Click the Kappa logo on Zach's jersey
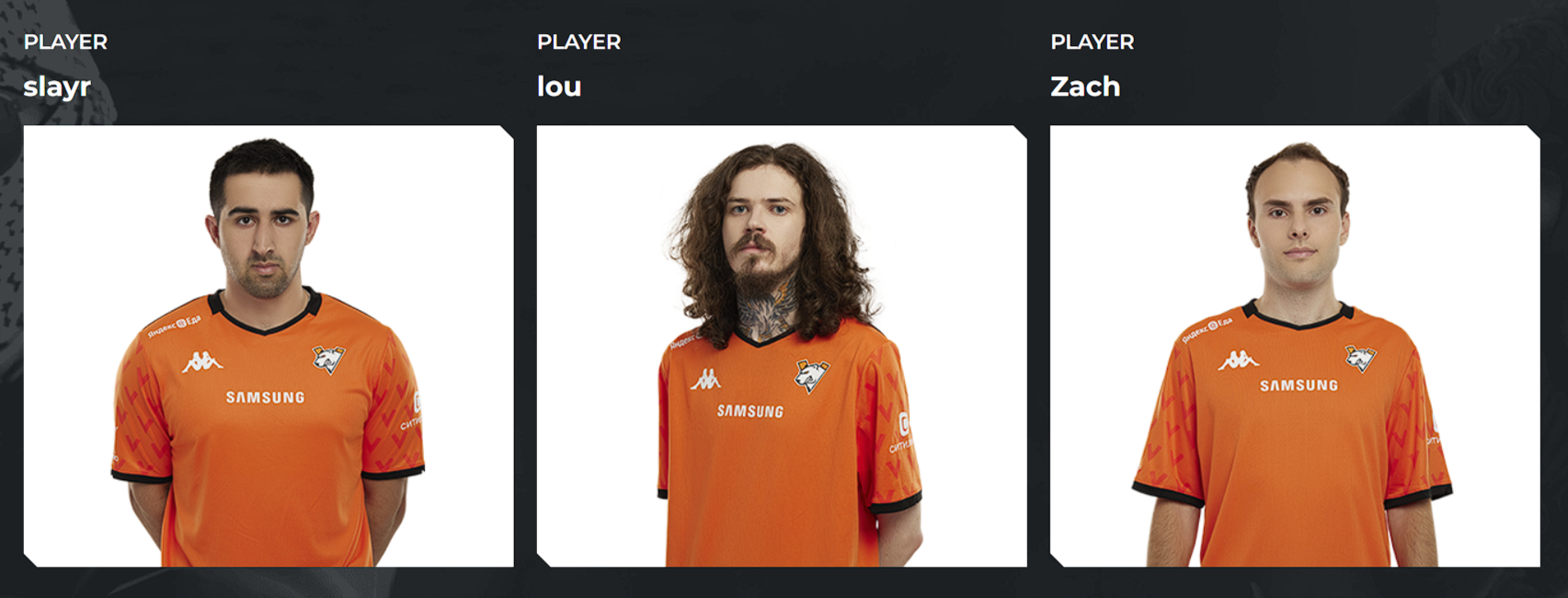 pyautogui.click(x=1238, y=360)
